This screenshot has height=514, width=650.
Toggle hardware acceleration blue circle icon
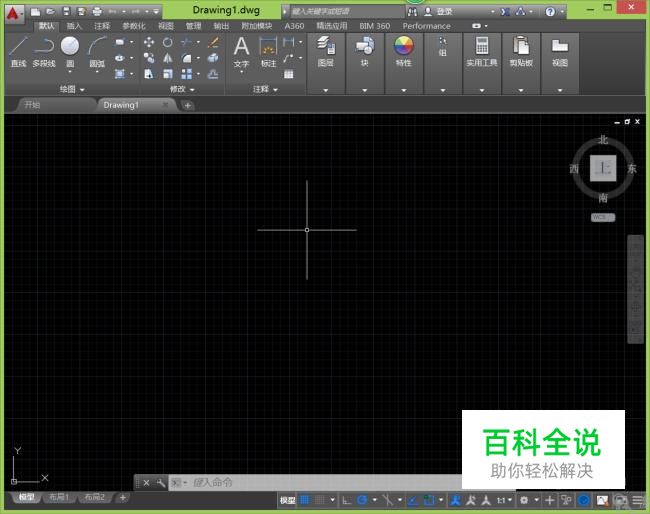tap(584, 500)
